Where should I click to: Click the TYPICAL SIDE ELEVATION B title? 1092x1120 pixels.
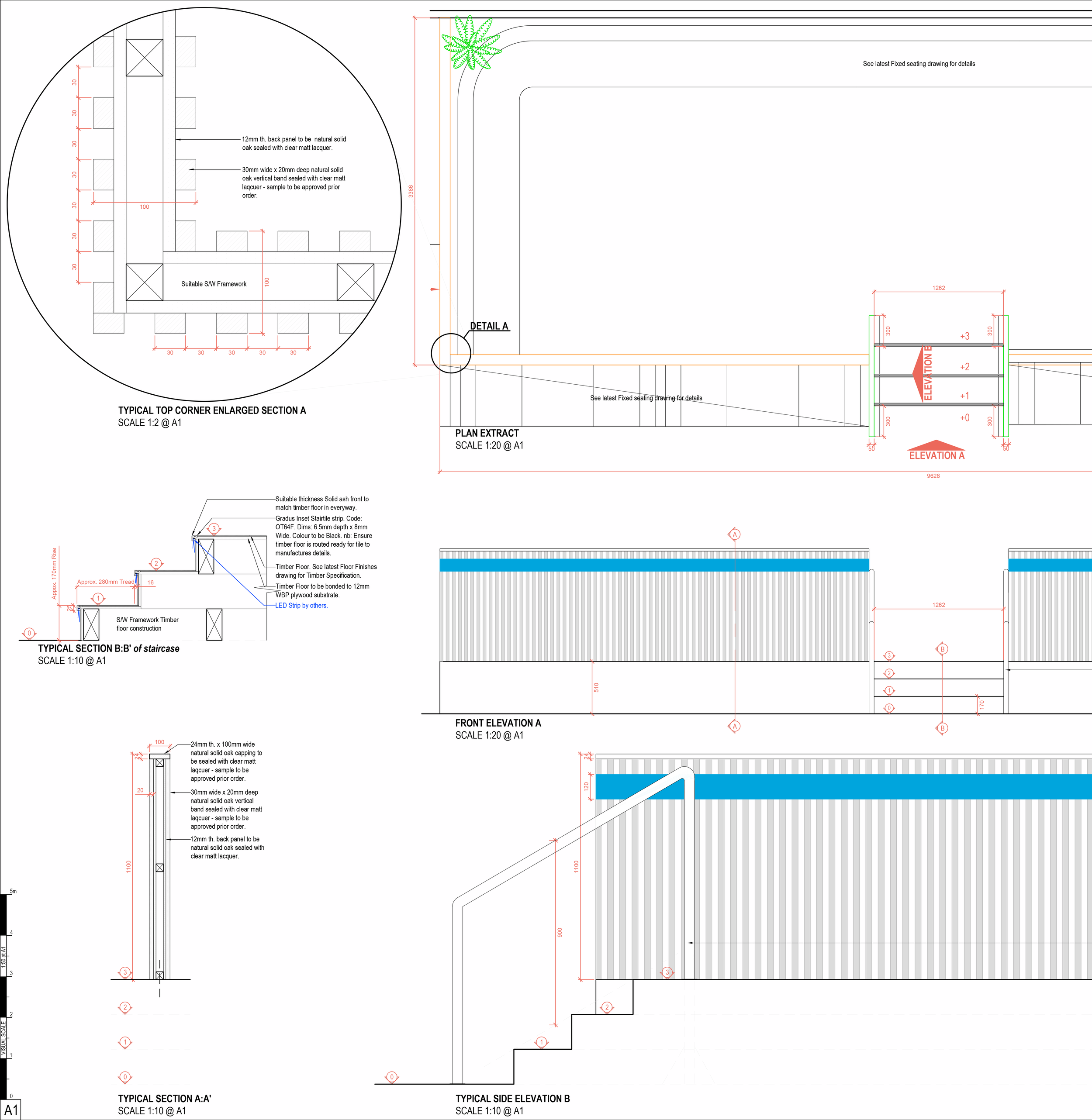coord(512,1099)
